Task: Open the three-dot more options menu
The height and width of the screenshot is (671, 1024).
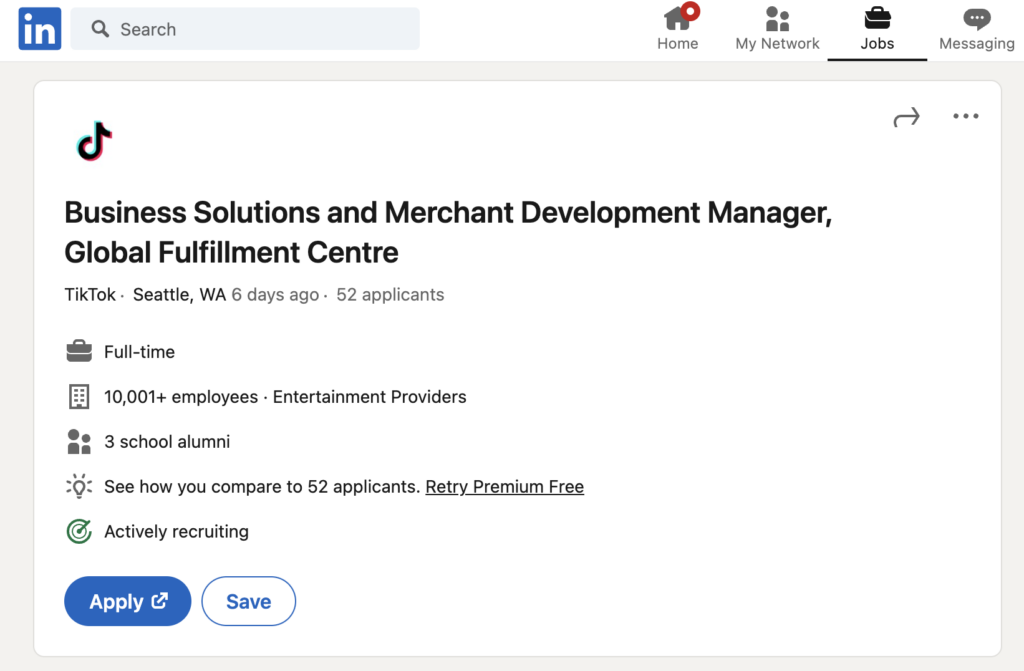Action: [965, 116]
